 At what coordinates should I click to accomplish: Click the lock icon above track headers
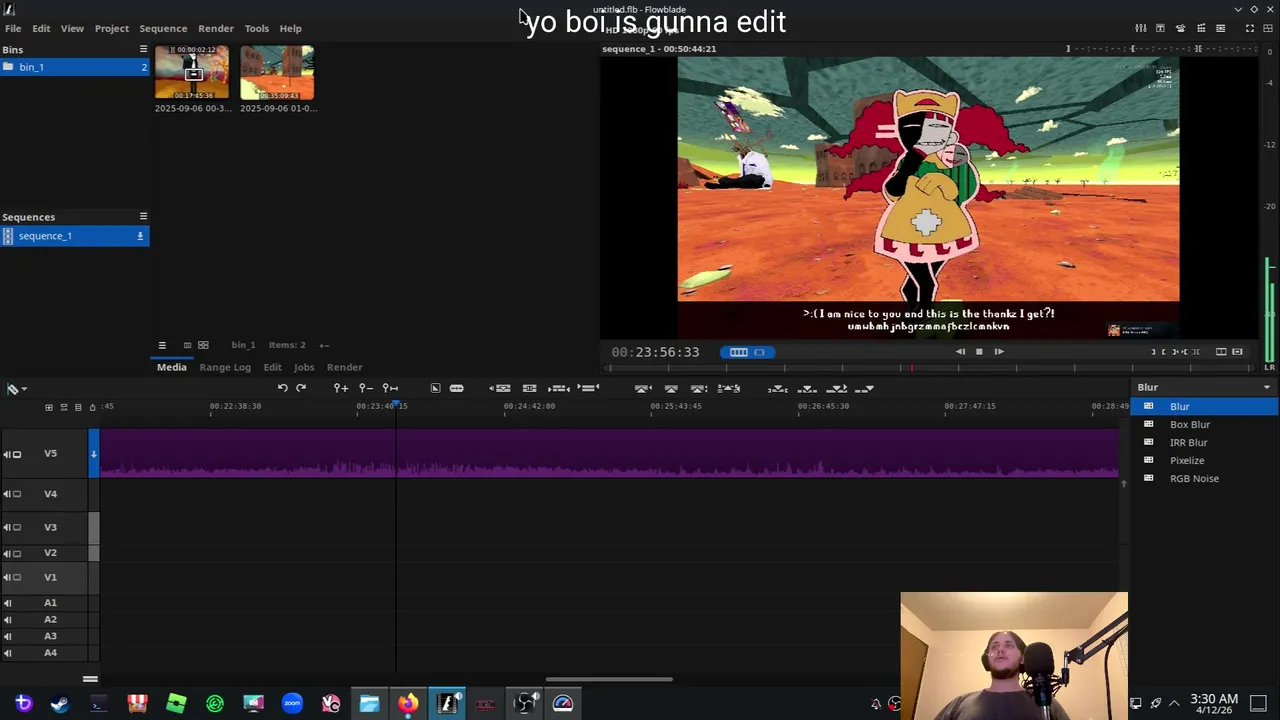click(92, 407)
